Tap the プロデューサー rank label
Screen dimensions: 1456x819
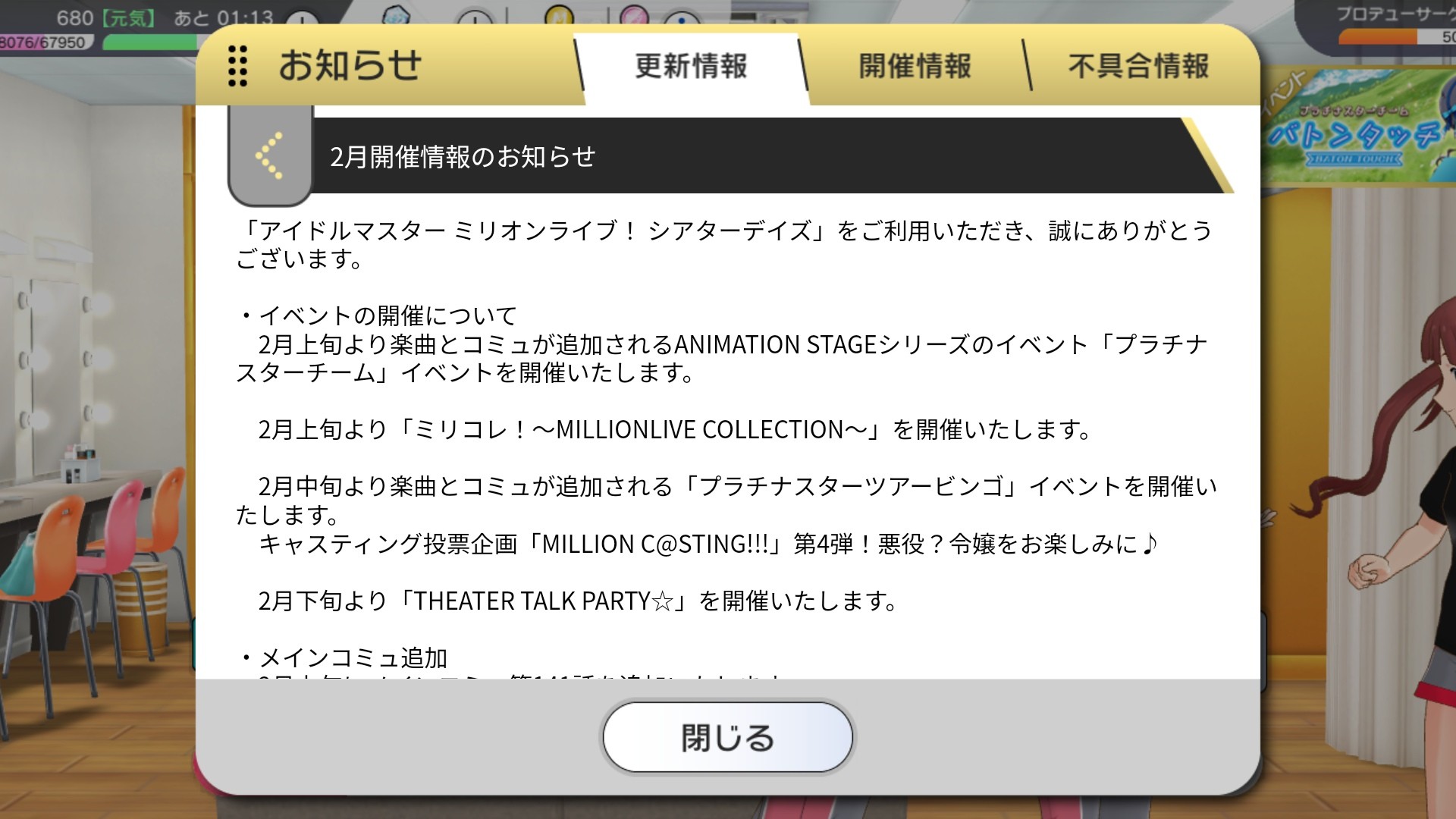click(1395, 14)
